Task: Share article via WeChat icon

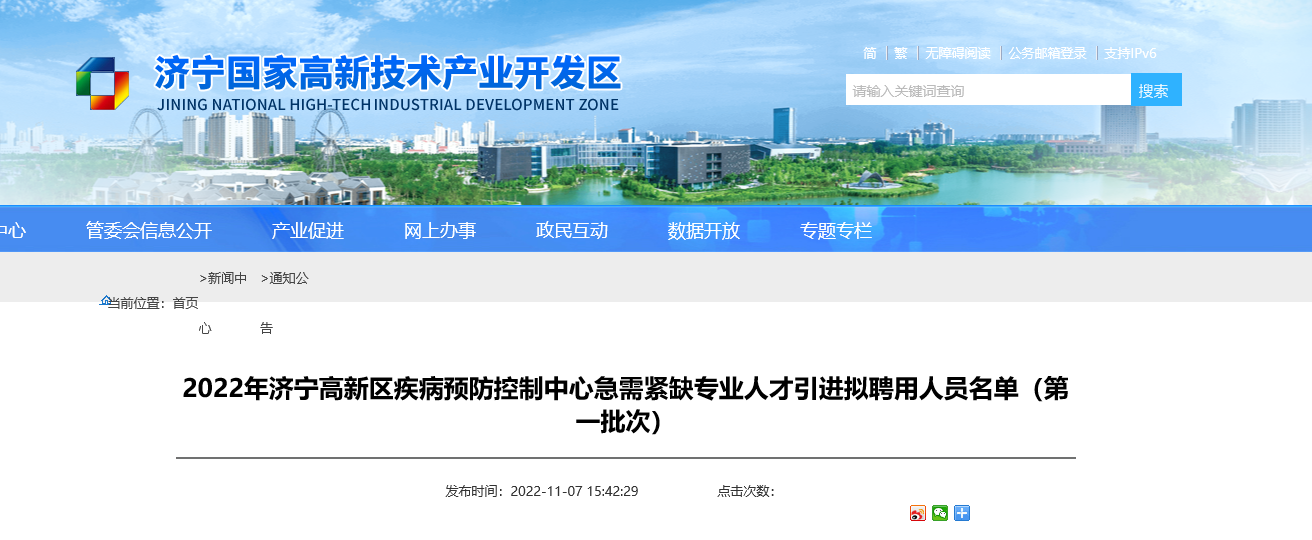Action: [940, 513]
